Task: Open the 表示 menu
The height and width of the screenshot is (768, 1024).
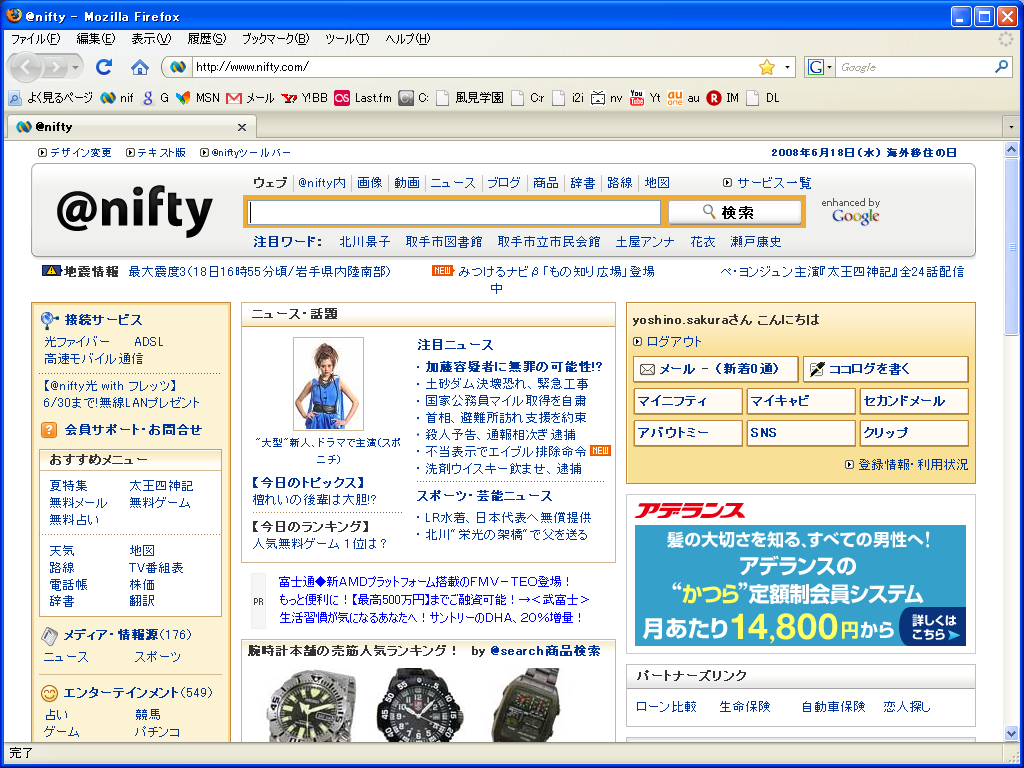Action: click(151, 39)
